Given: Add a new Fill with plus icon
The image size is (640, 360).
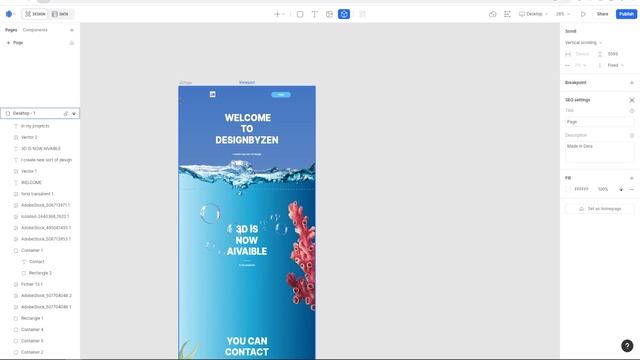Looking at the screenshot, I should [632, 178].
